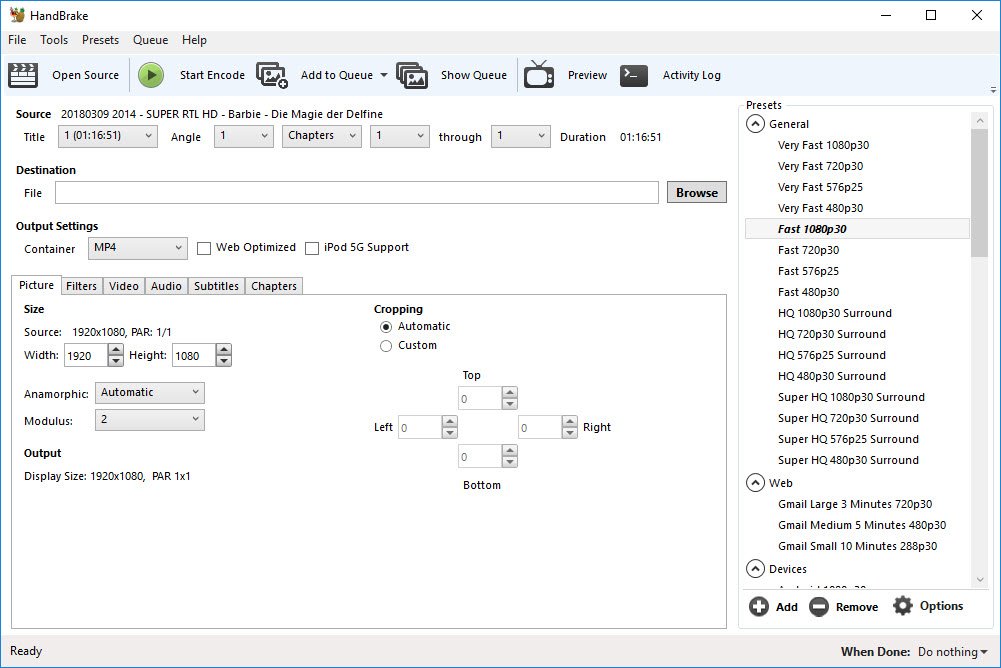Image resolution: width=1001 pixels, height=668 pixels.
Task: Click the Browse button
Action: (696, 193)
